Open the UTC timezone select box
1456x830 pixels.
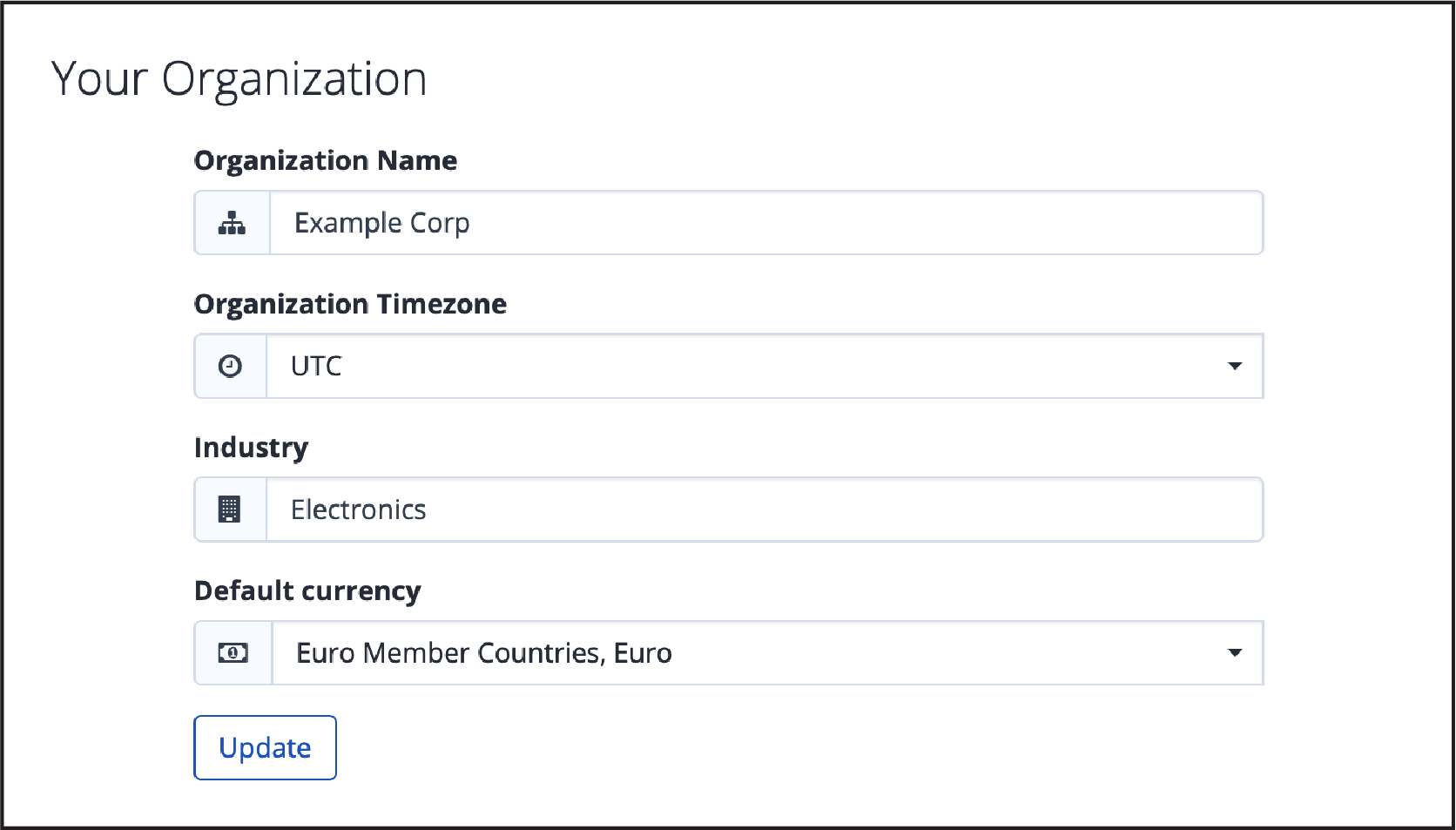pos(765,366)
